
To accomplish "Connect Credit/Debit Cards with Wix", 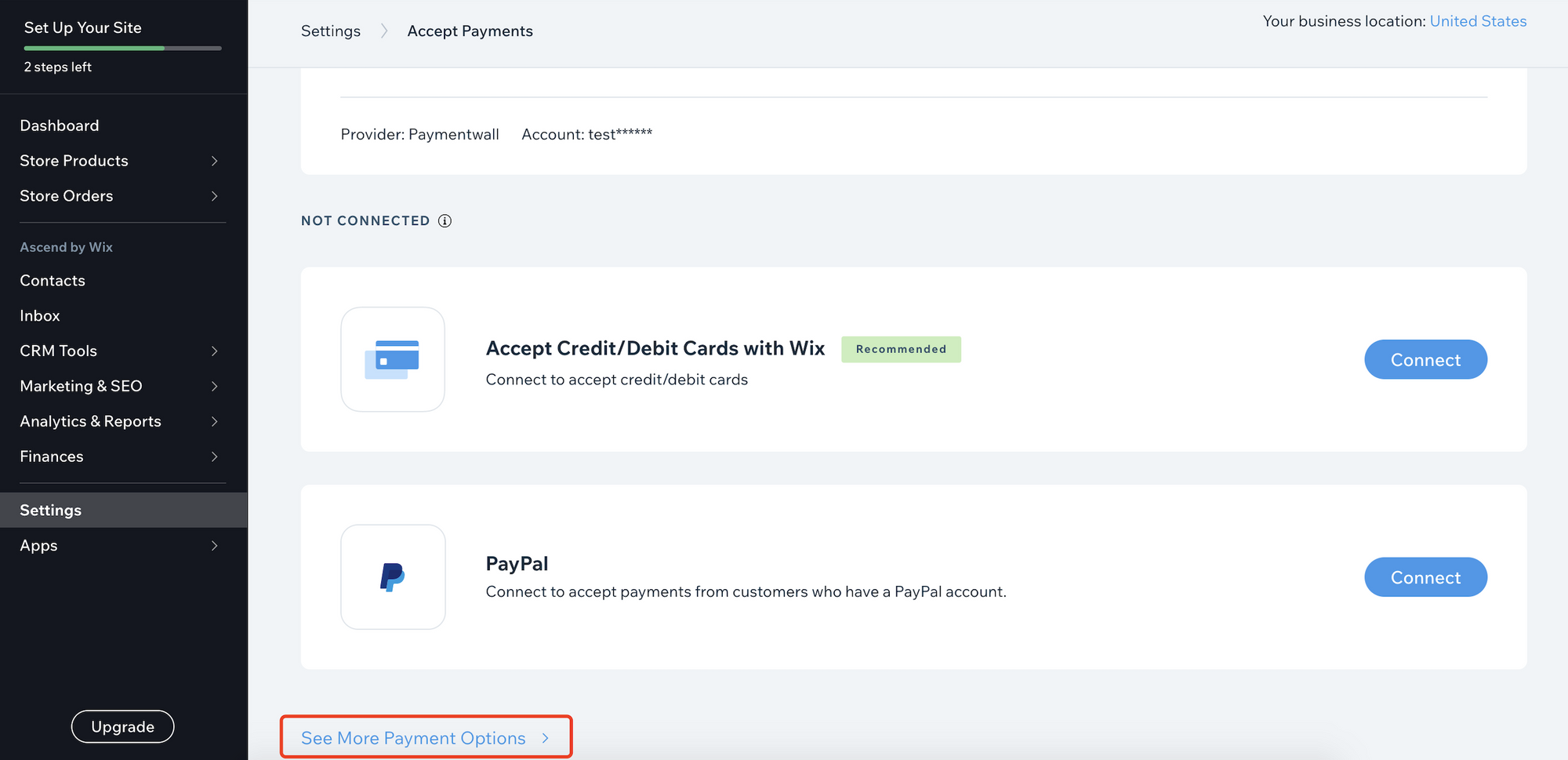I will (1425, 360).
